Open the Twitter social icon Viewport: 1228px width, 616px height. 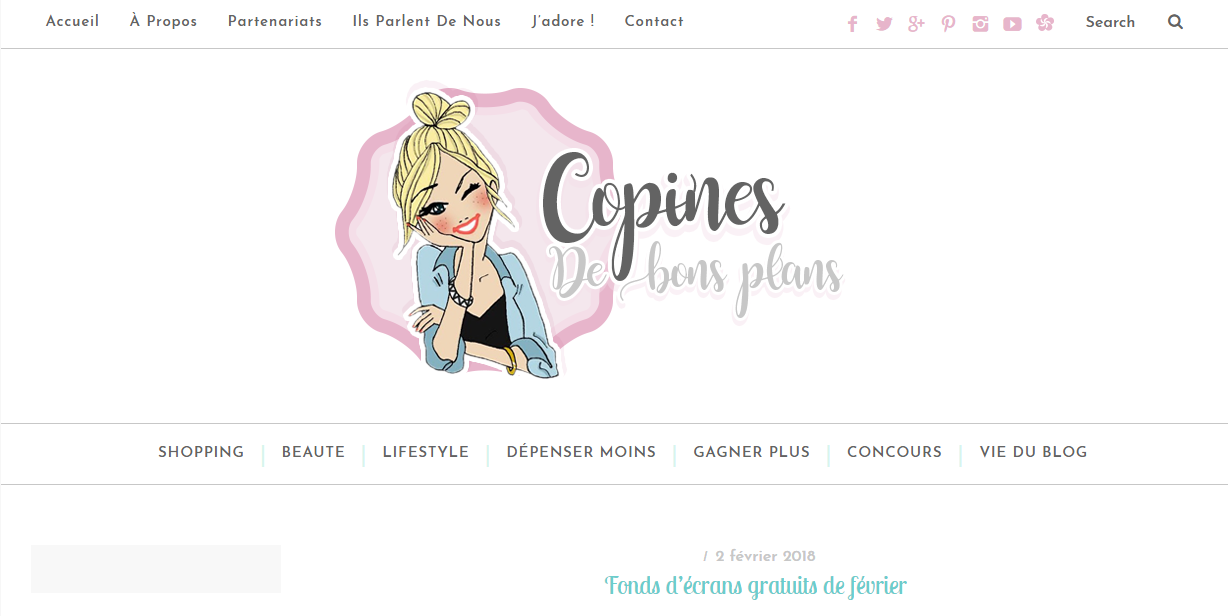884,24
